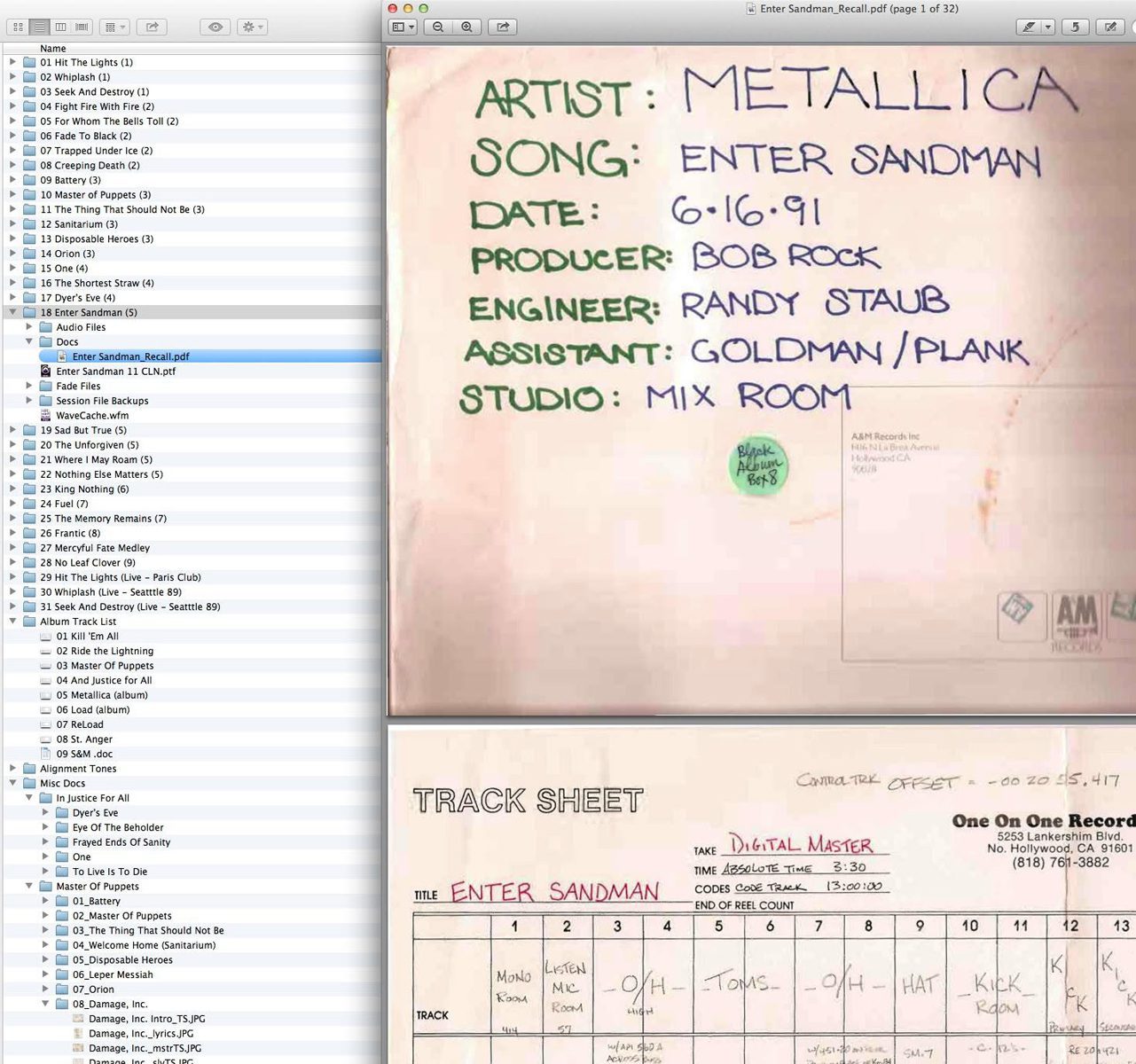Viewport: 1136px width, 1064px height.
Task: Click the PDF proxy icon in Preview title
Action: click(x=751, y=9)
